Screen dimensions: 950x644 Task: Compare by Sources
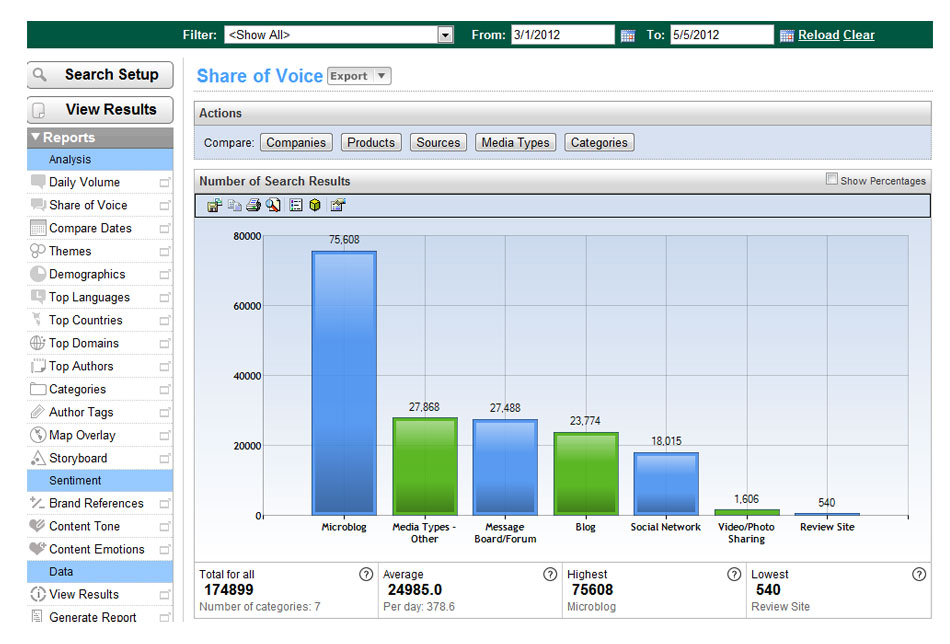(x=438, y=142)
